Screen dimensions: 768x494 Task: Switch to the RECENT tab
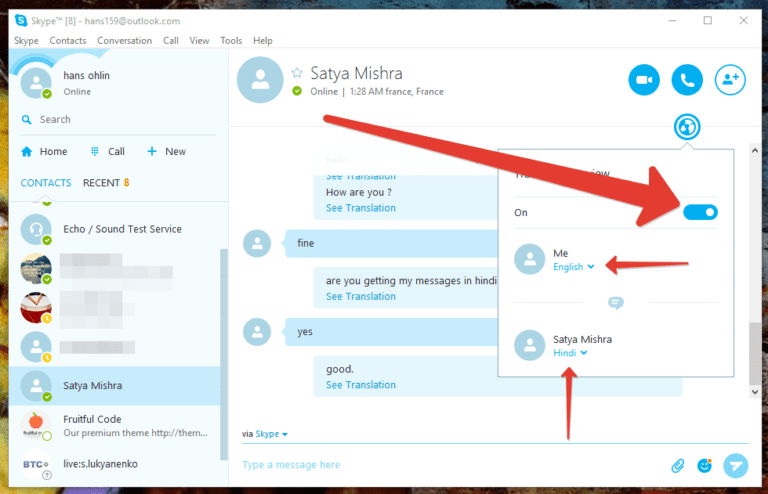pos(106,183)
